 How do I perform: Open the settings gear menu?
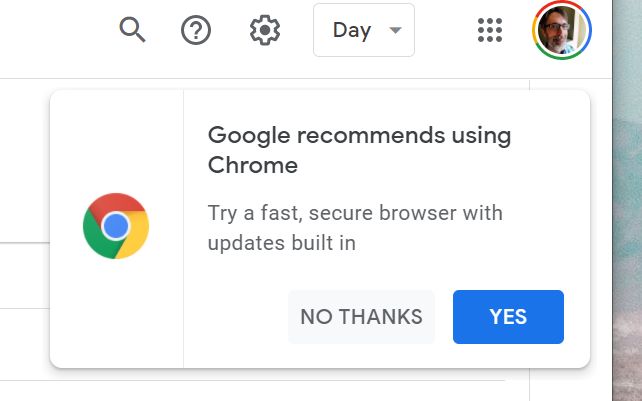pos(264,30)
